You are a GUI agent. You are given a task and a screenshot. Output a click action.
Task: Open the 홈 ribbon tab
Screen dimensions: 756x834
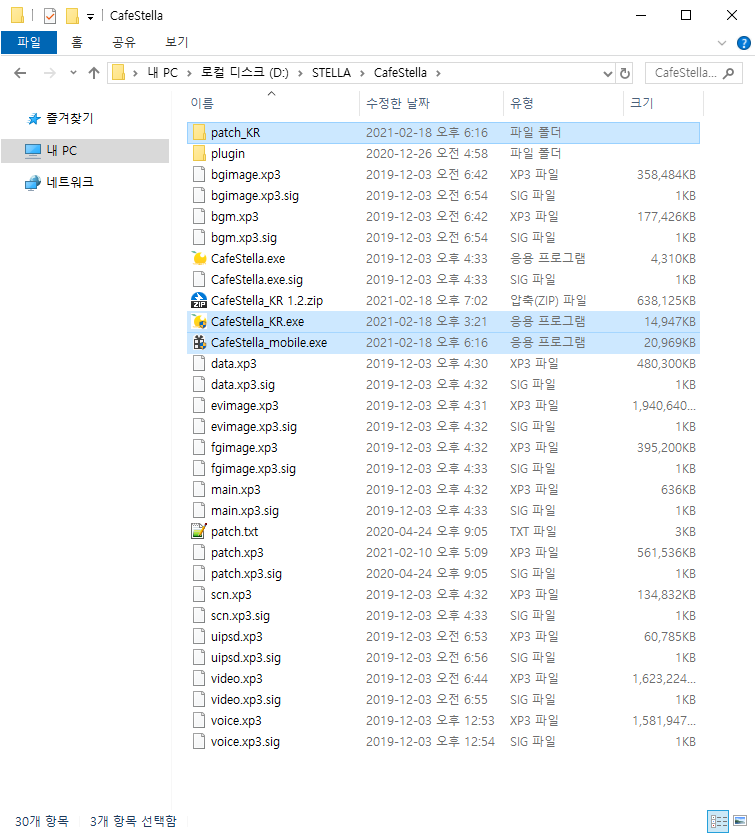77,43
